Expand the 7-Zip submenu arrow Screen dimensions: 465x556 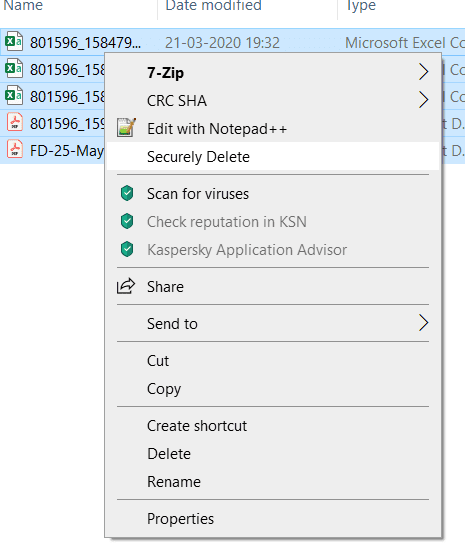point(423,72)
